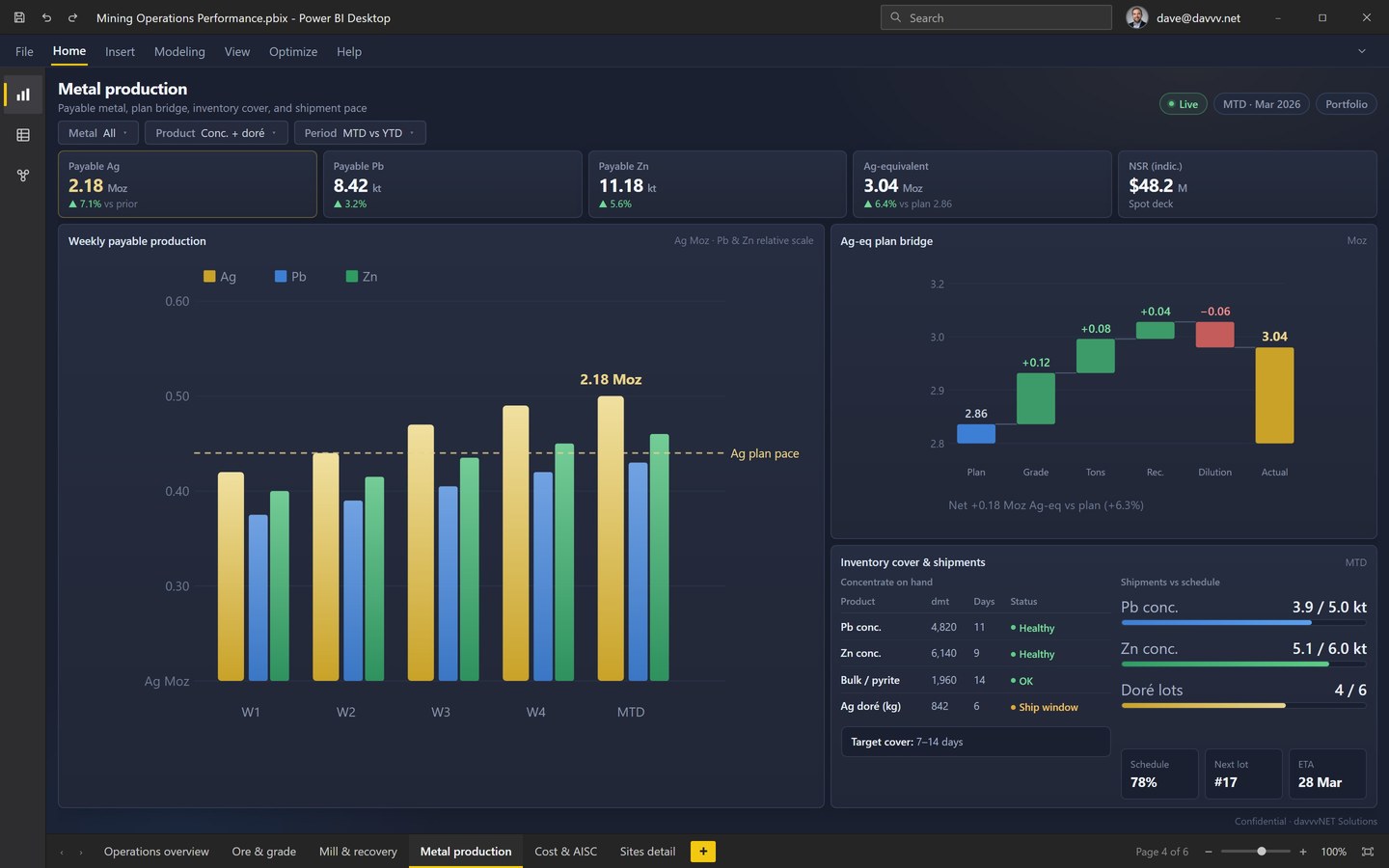Image resolution: width=1389 pixels, height=868 pixels.
Task: Click the Target cover: 7–14 days box
Action: tap(975, 742)
